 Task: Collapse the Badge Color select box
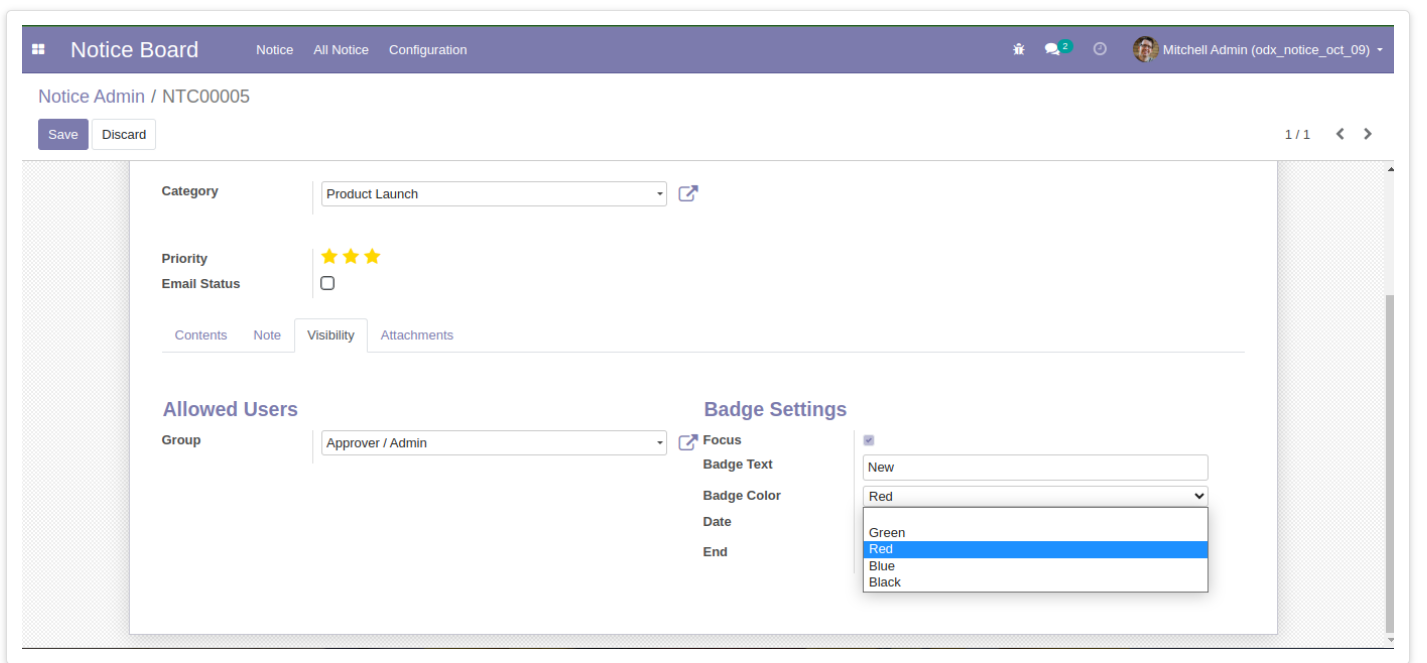tap(1035, 496)
